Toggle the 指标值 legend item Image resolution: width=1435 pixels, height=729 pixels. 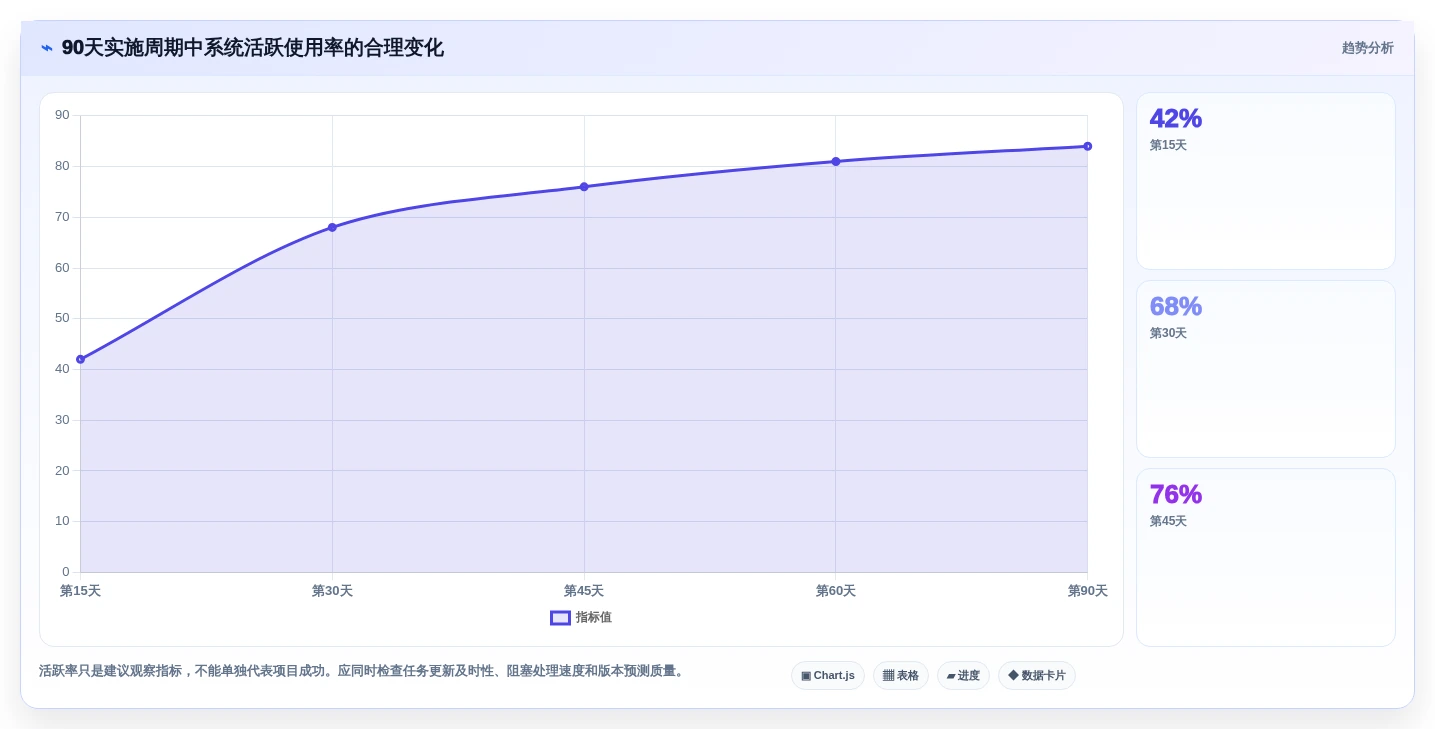tap(581, 618)
